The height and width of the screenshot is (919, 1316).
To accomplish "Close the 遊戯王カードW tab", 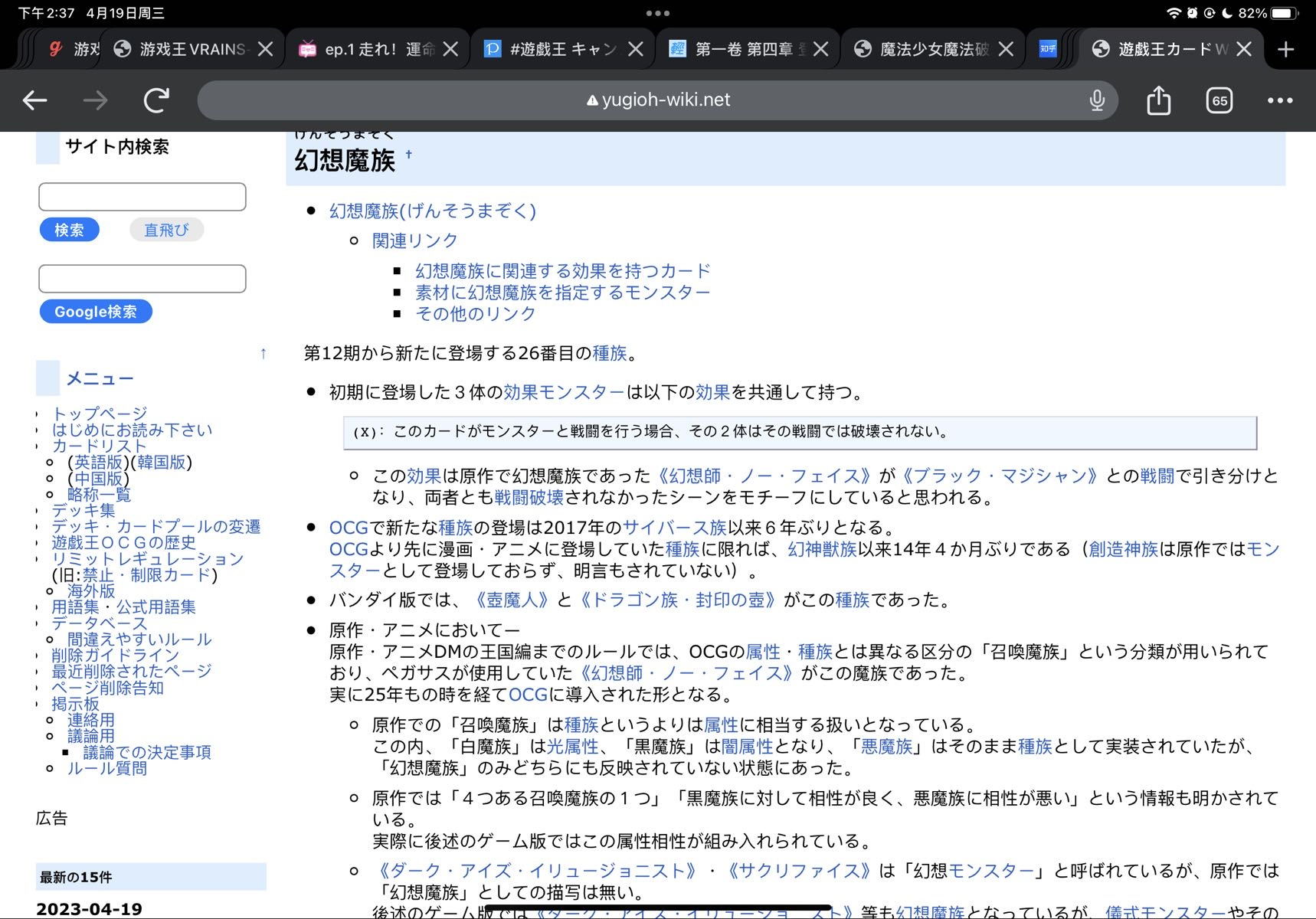I will [x=1244, y=49].
